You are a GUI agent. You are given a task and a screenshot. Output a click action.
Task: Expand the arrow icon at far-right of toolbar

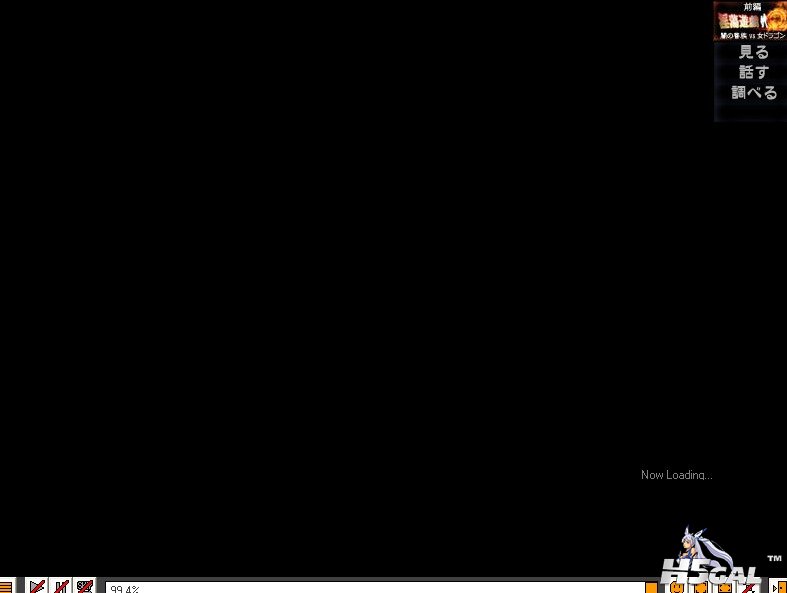pos(777,588)
